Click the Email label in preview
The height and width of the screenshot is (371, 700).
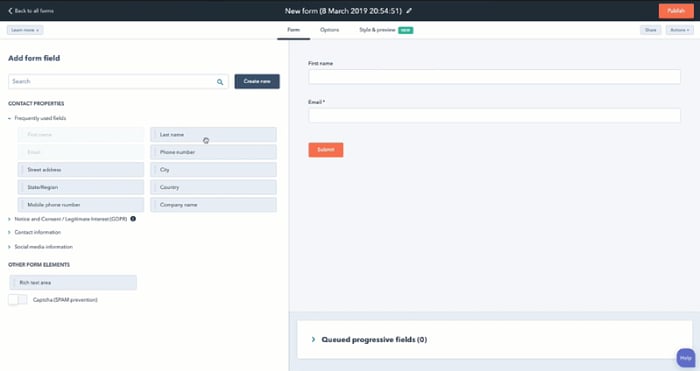[317, 102]
